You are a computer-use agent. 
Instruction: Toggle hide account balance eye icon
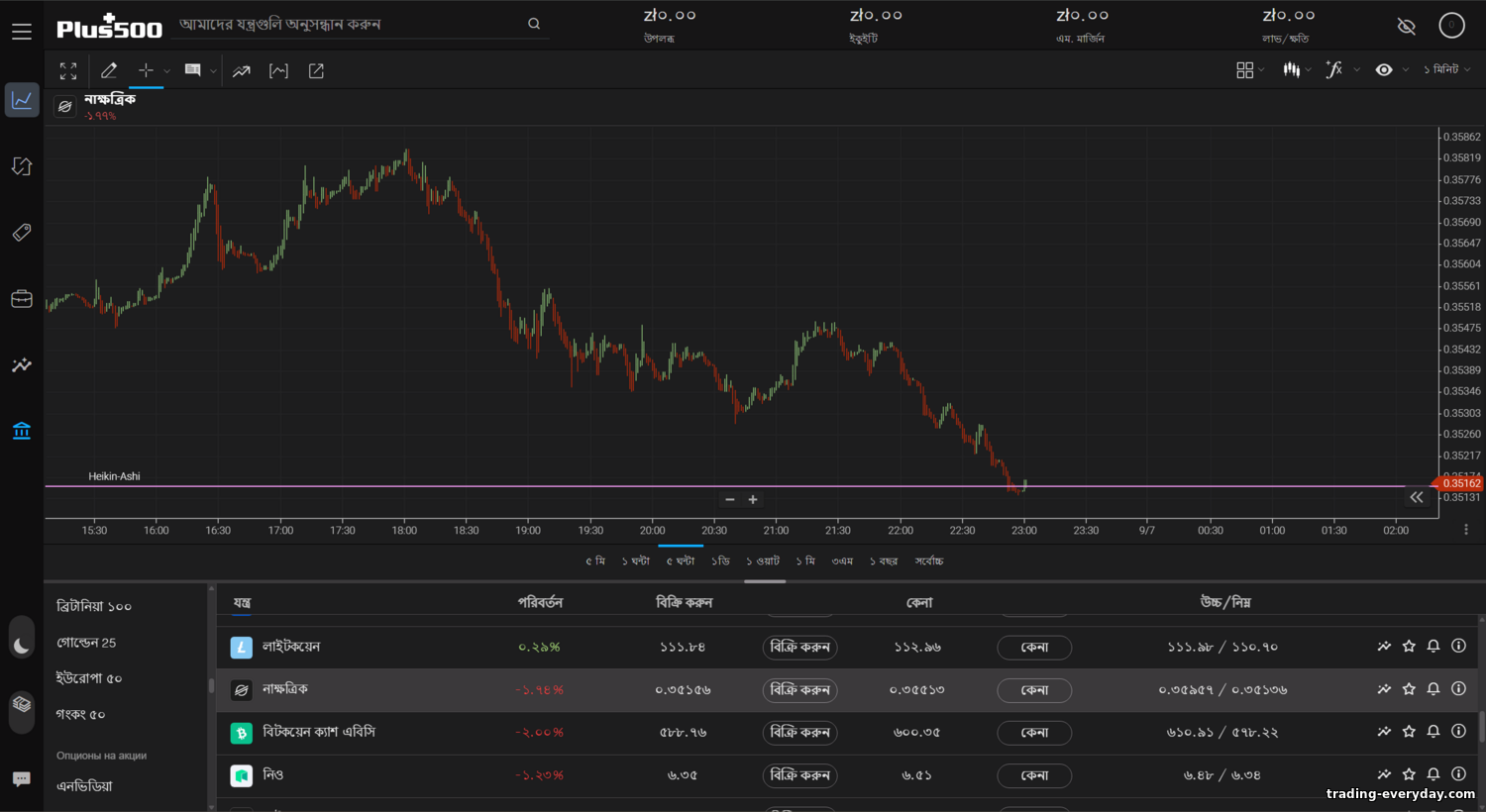tap(1406, 26)
